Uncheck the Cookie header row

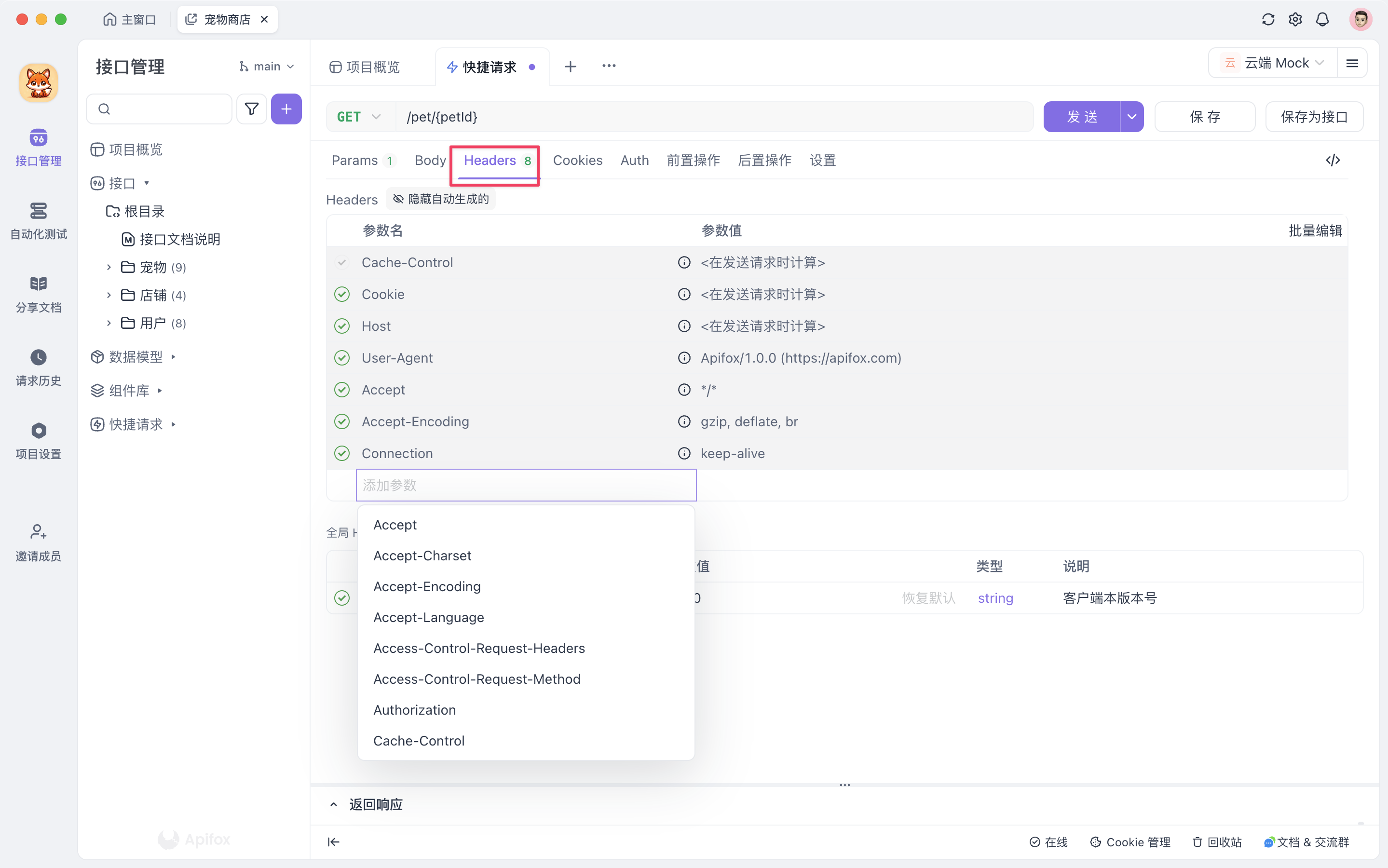pos(341,294)
